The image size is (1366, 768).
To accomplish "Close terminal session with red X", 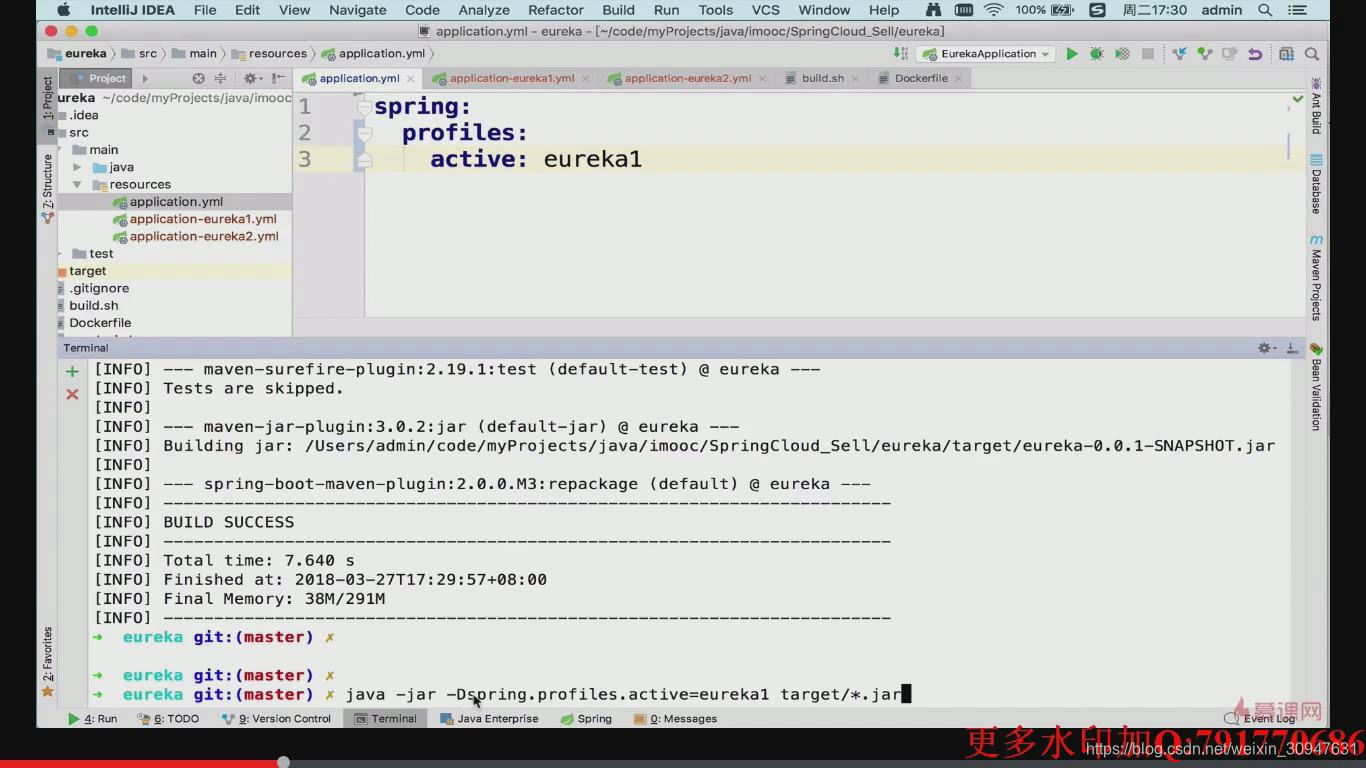I will (x=72, y=395).
